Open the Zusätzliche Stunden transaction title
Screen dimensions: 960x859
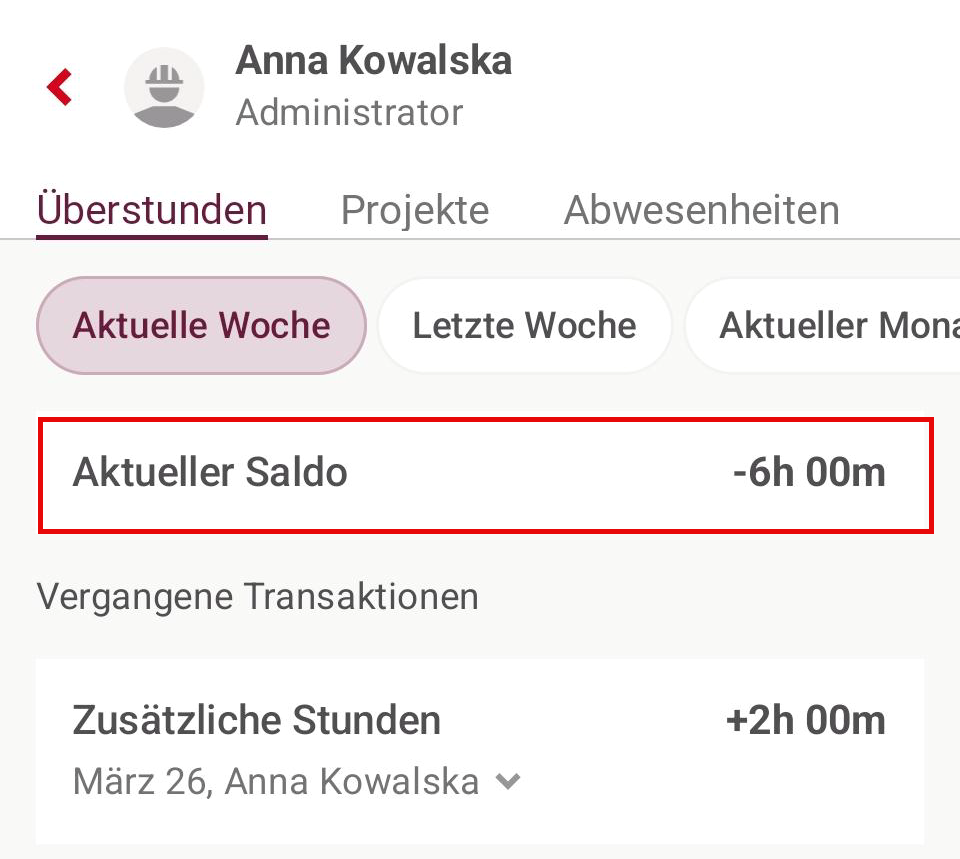257,720
